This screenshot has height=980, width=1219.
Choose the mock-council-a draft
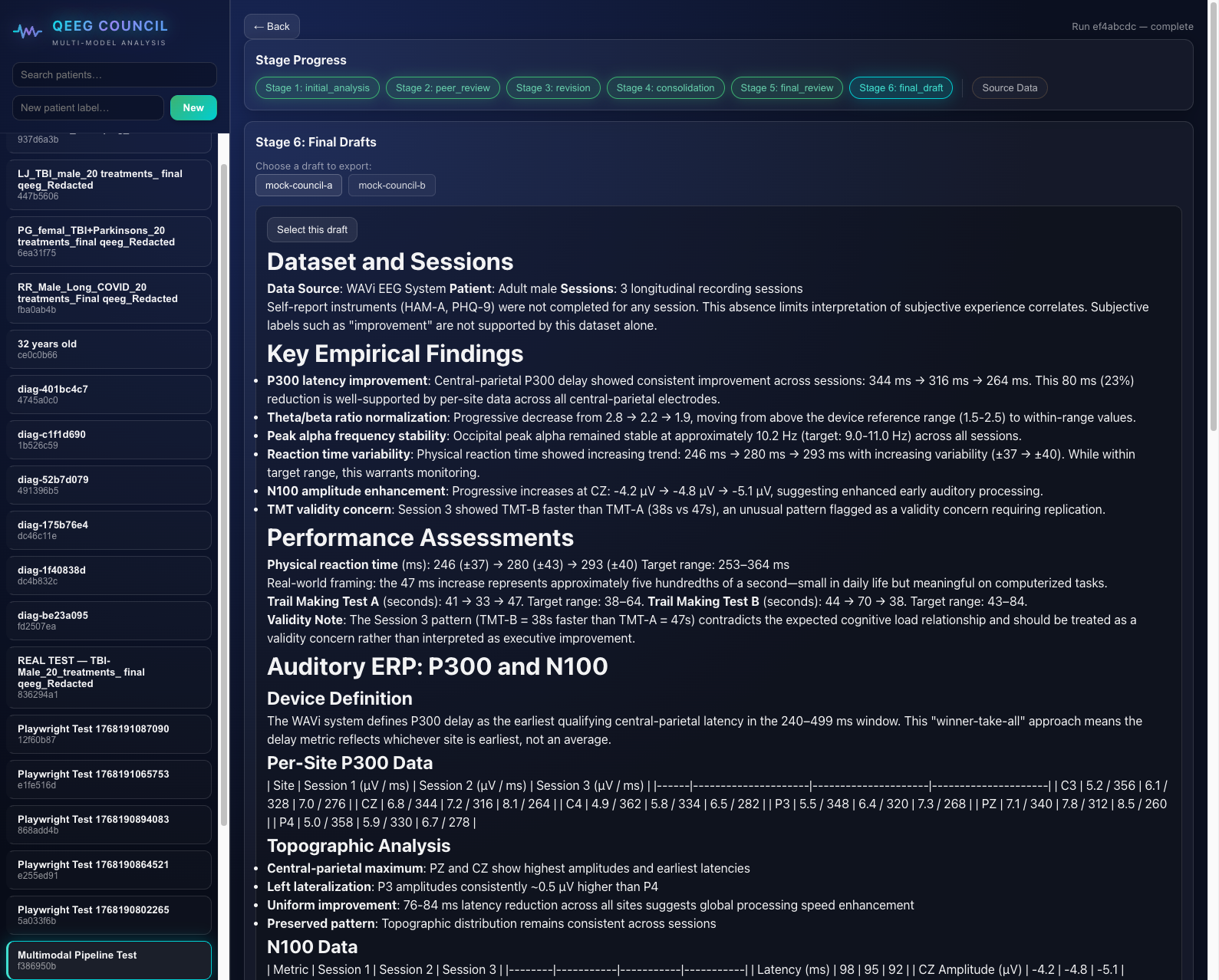pos(298,186)
